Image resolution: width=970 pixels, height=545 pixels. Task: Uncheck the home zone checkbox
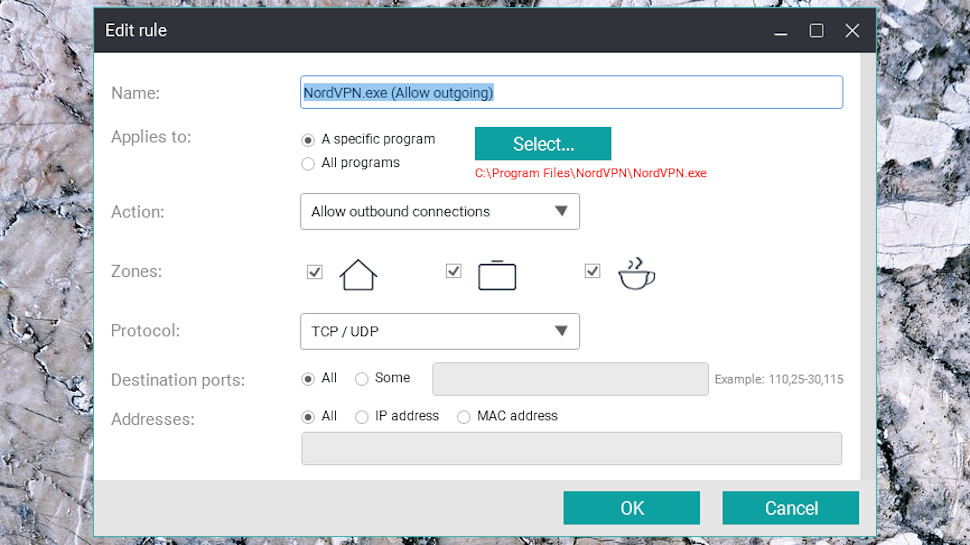315,272
